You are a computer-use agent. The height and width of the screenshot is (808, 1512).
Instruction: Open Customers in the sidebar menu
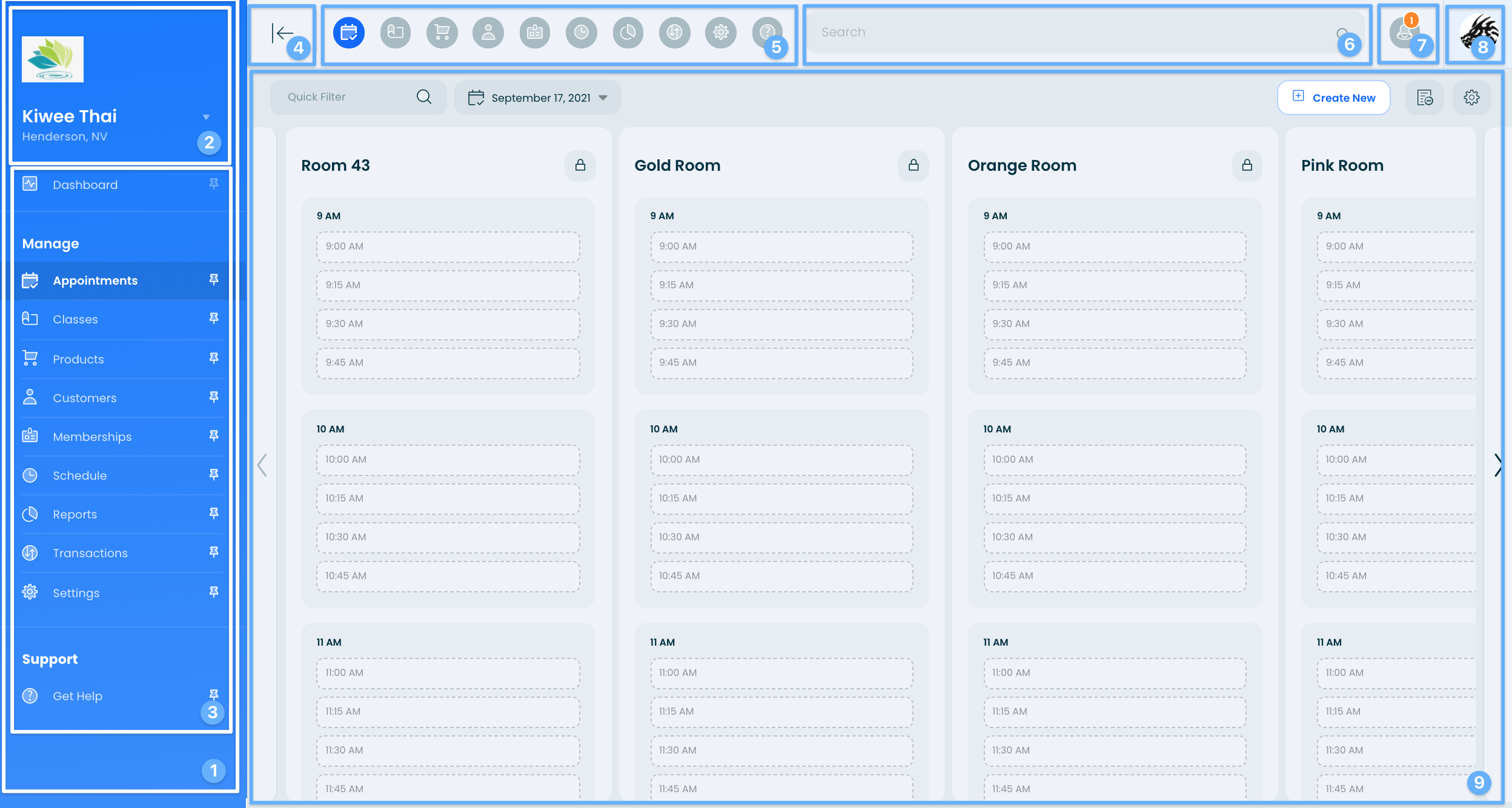click(84, 398)
